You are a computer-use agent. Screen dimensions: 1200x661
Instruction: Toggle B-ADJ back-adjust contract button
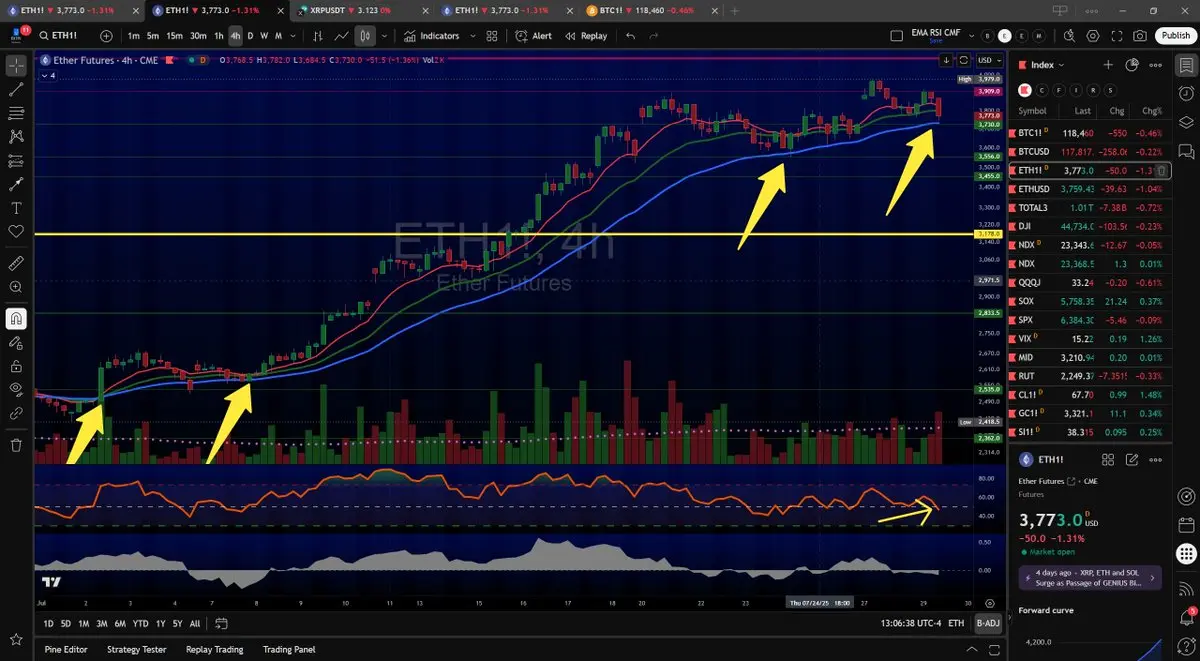(x=987, y=623)
